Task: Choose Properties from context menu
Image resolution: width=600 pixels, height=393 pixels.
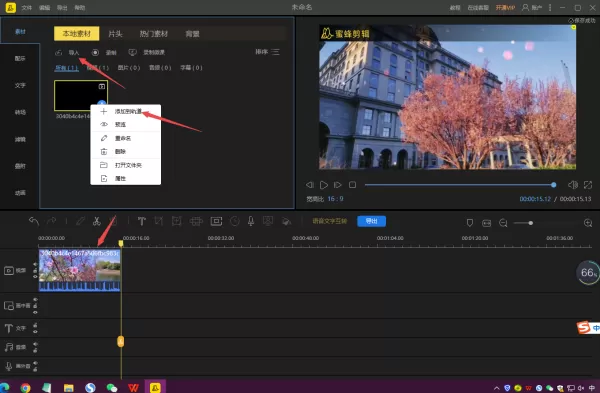Action: tap(126, 178)
